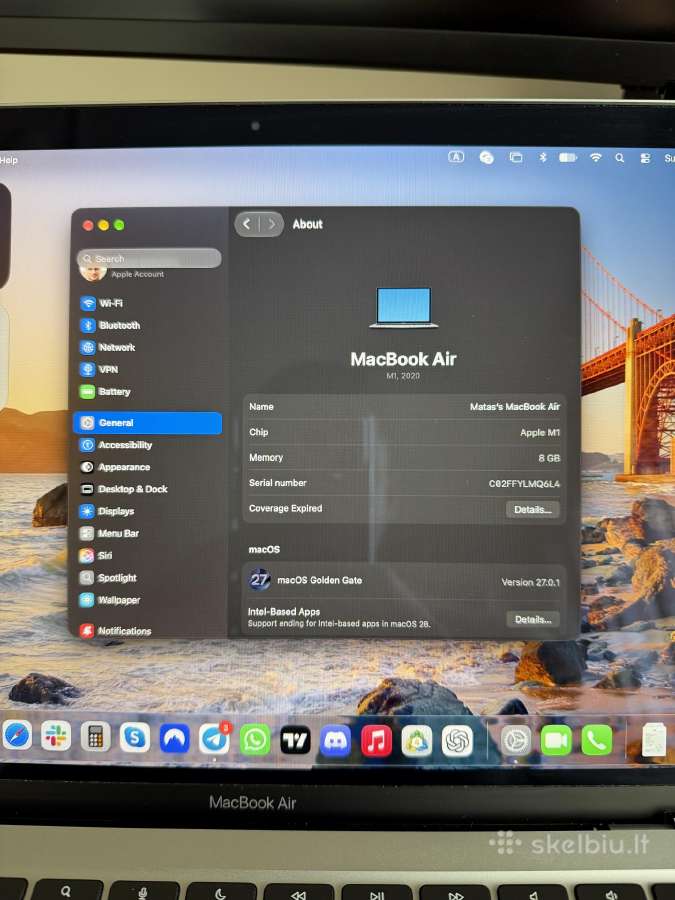
Task: Open Details for Coverage Expired
Action: (x=533, y=510)
